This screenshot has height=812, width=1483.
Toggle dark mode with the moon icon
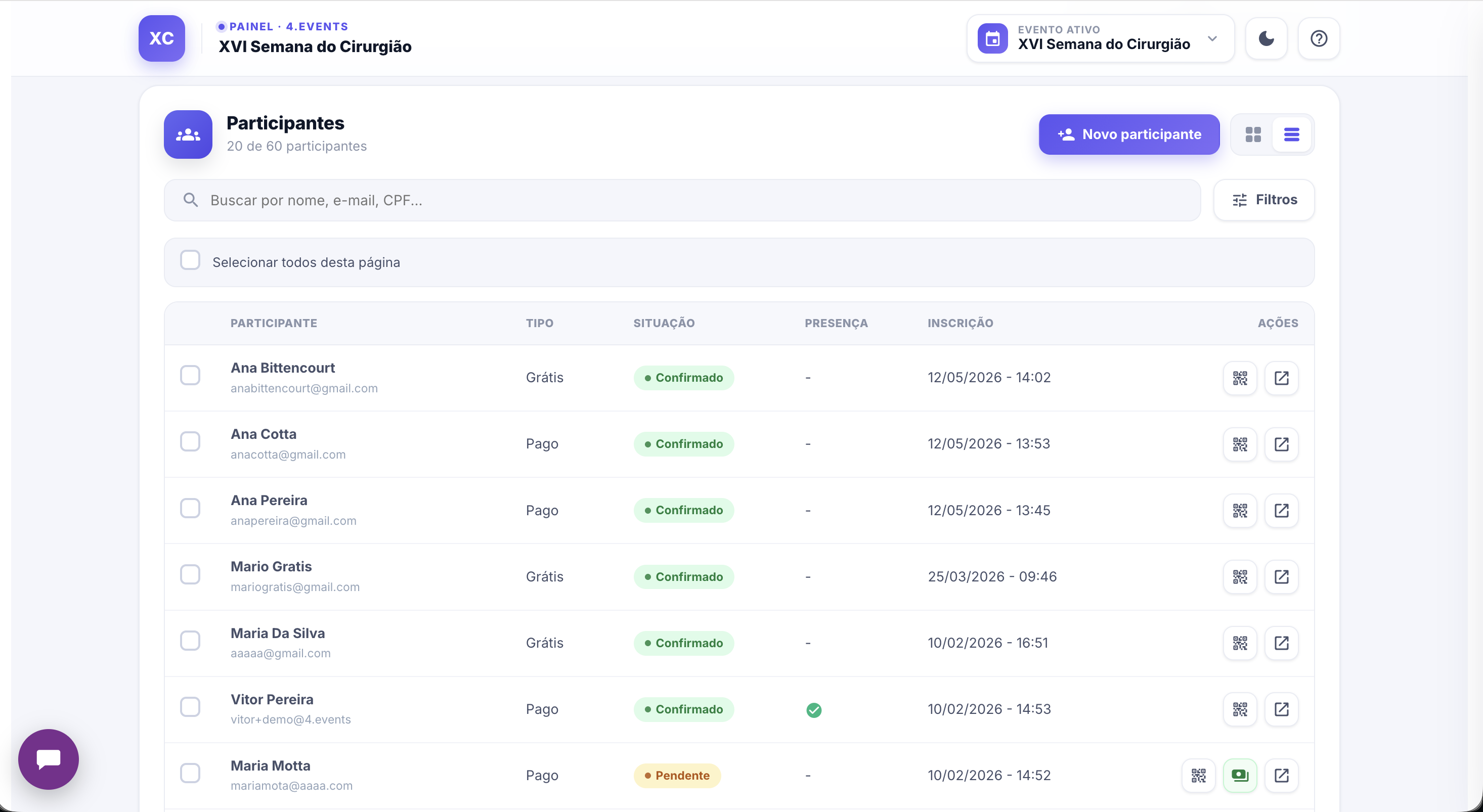coord(1266,38)
